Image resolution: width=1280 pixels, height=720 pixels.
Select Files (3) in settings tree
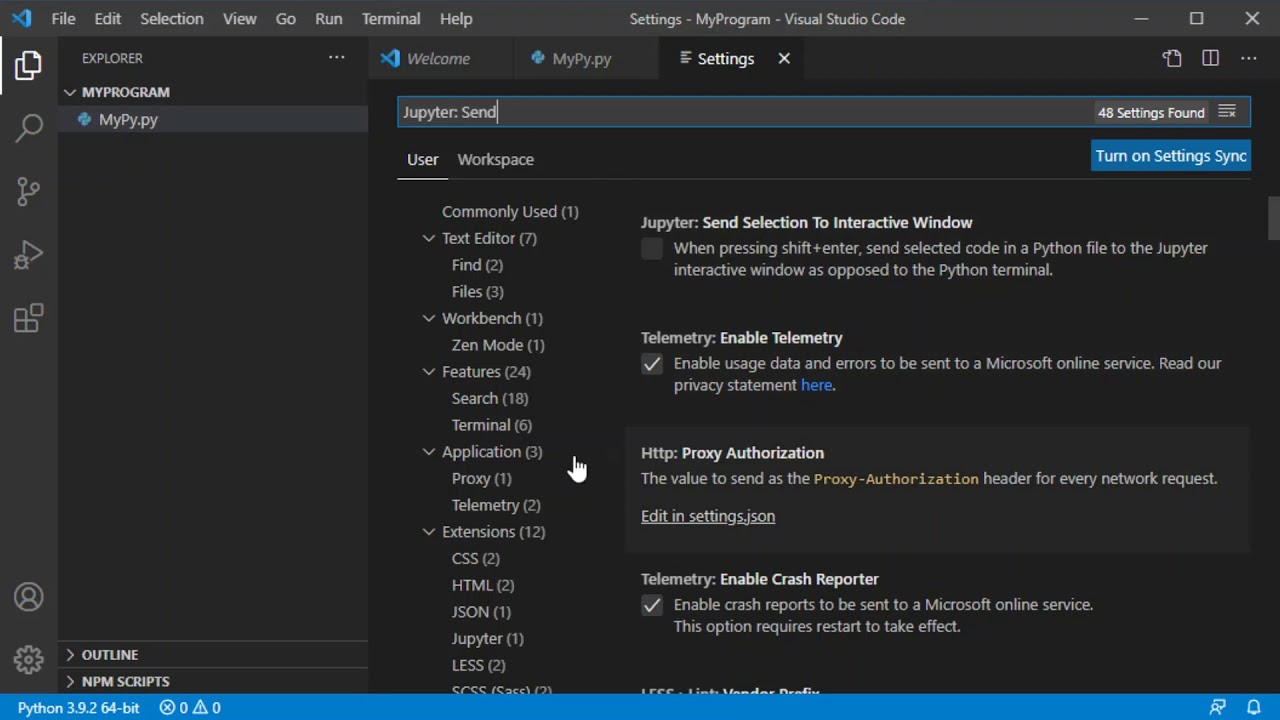(x=477, y=292)
